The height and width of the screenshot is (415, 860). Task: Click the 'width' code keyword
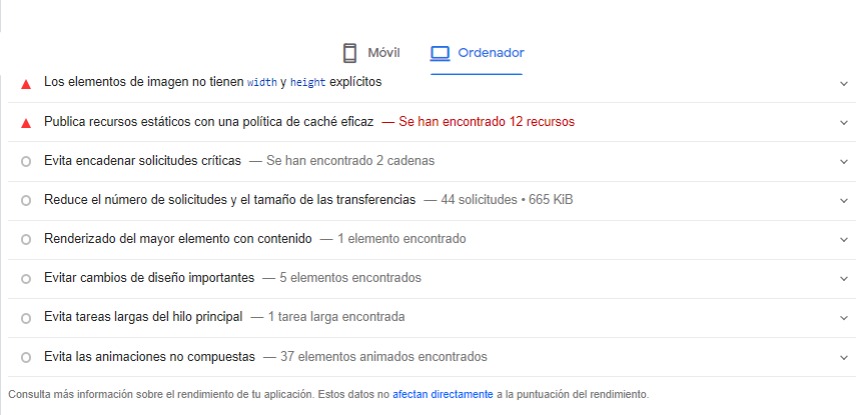click(262, 83)
